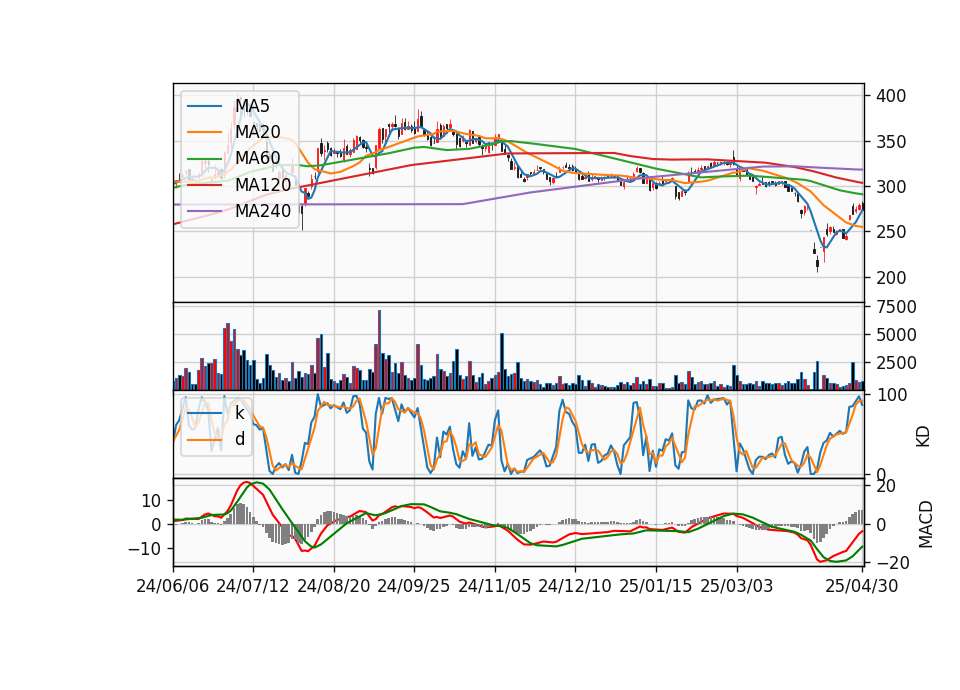Click the 350 price axis tick label
The image size is (960, 690).
pyautogui.click(x=891, y=142)
